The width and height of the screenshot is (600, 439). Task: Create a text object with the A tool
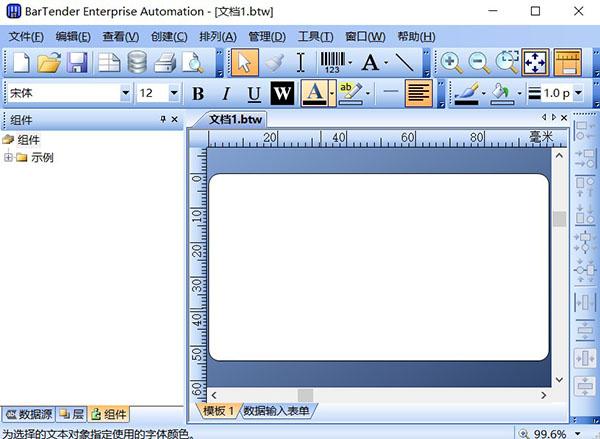(370, 62)
